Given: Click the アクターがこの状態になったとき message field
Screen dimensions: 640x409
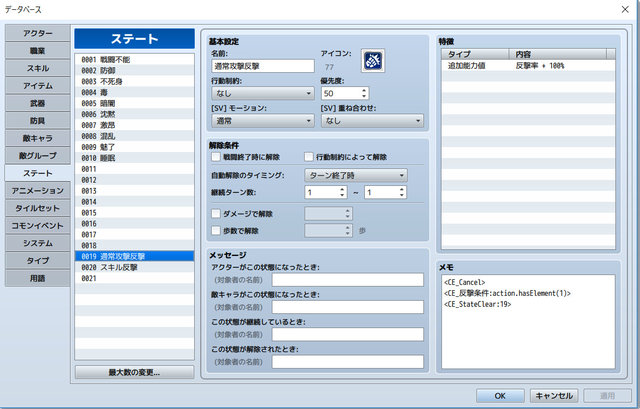Looking at the screenshot, I should click(x=348, y=280).
